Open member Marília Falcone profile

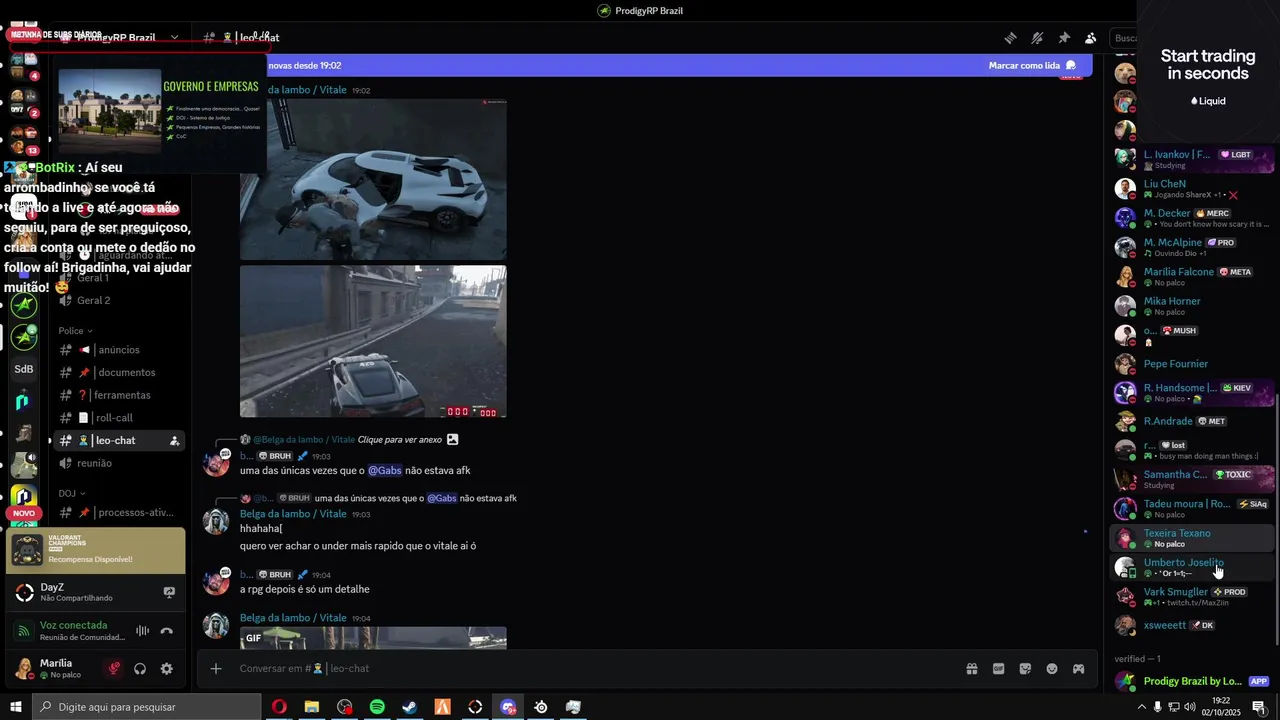point(1194,277)
